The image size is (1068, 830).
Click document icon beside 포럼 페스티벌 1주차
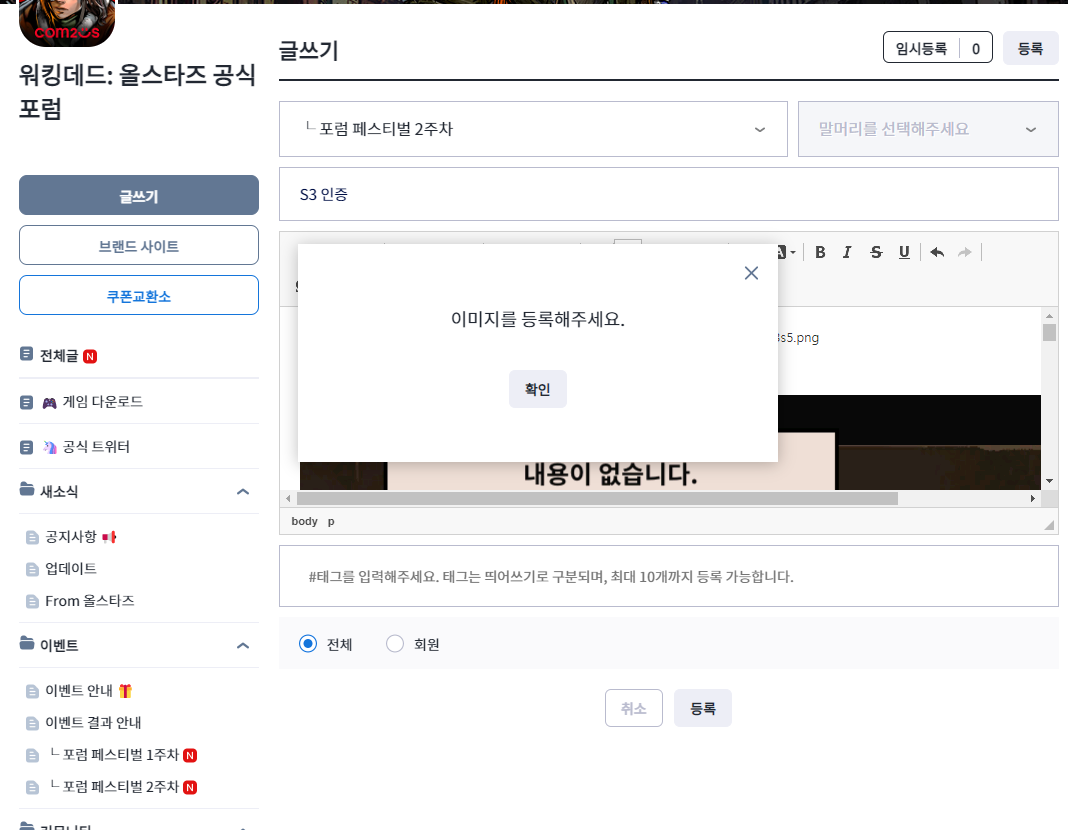click(32, 755)
